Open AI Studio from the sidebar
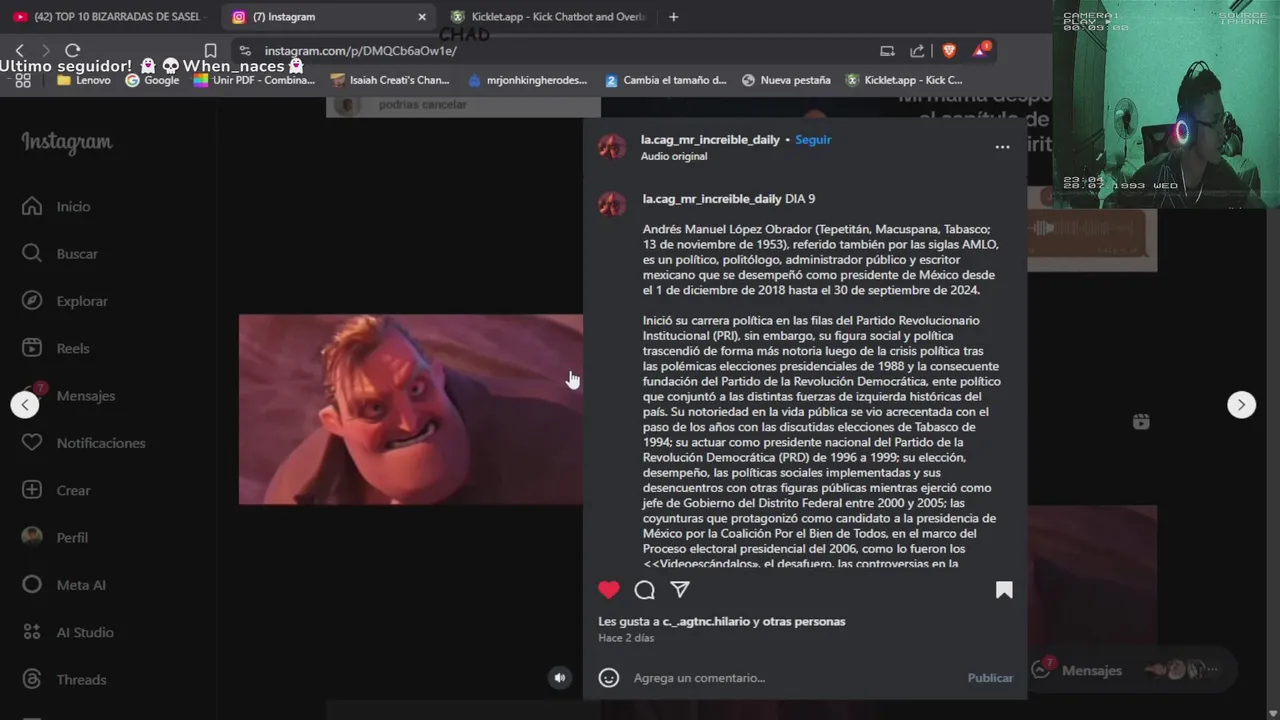This screenshot has width=1280, height=720. pos(68,632)
